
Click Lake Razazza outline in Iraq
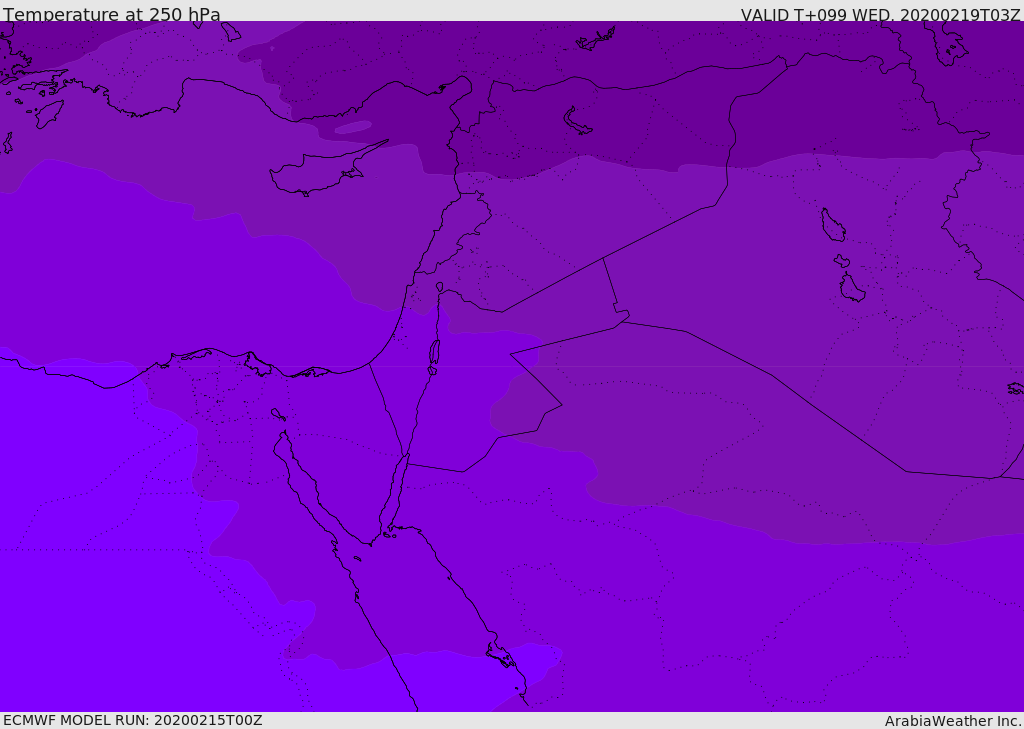pos(852,288)
